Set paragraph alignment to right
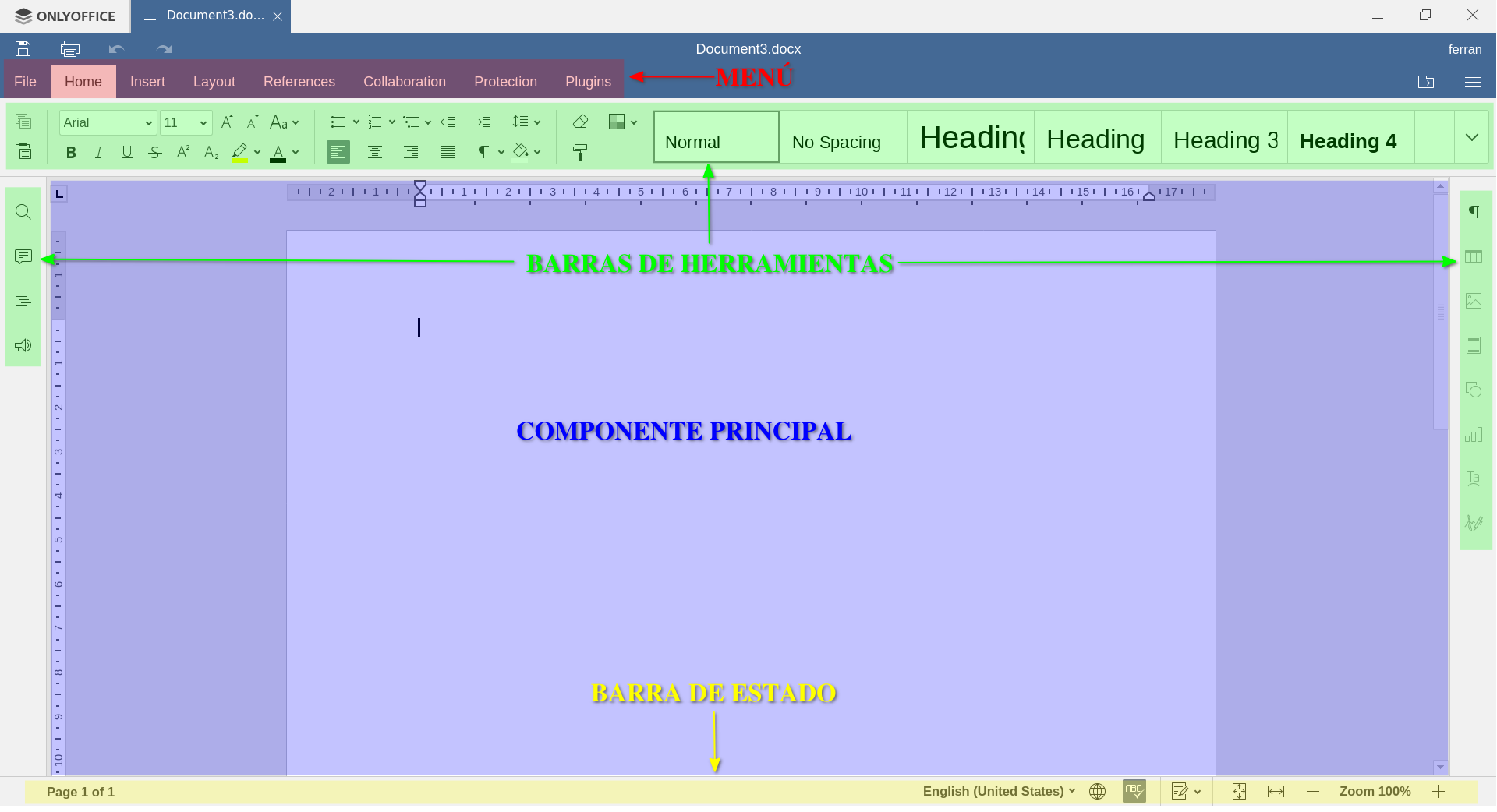Viewport: 1497px width, 812px height. pyautogui.click(x=411, y=152)
